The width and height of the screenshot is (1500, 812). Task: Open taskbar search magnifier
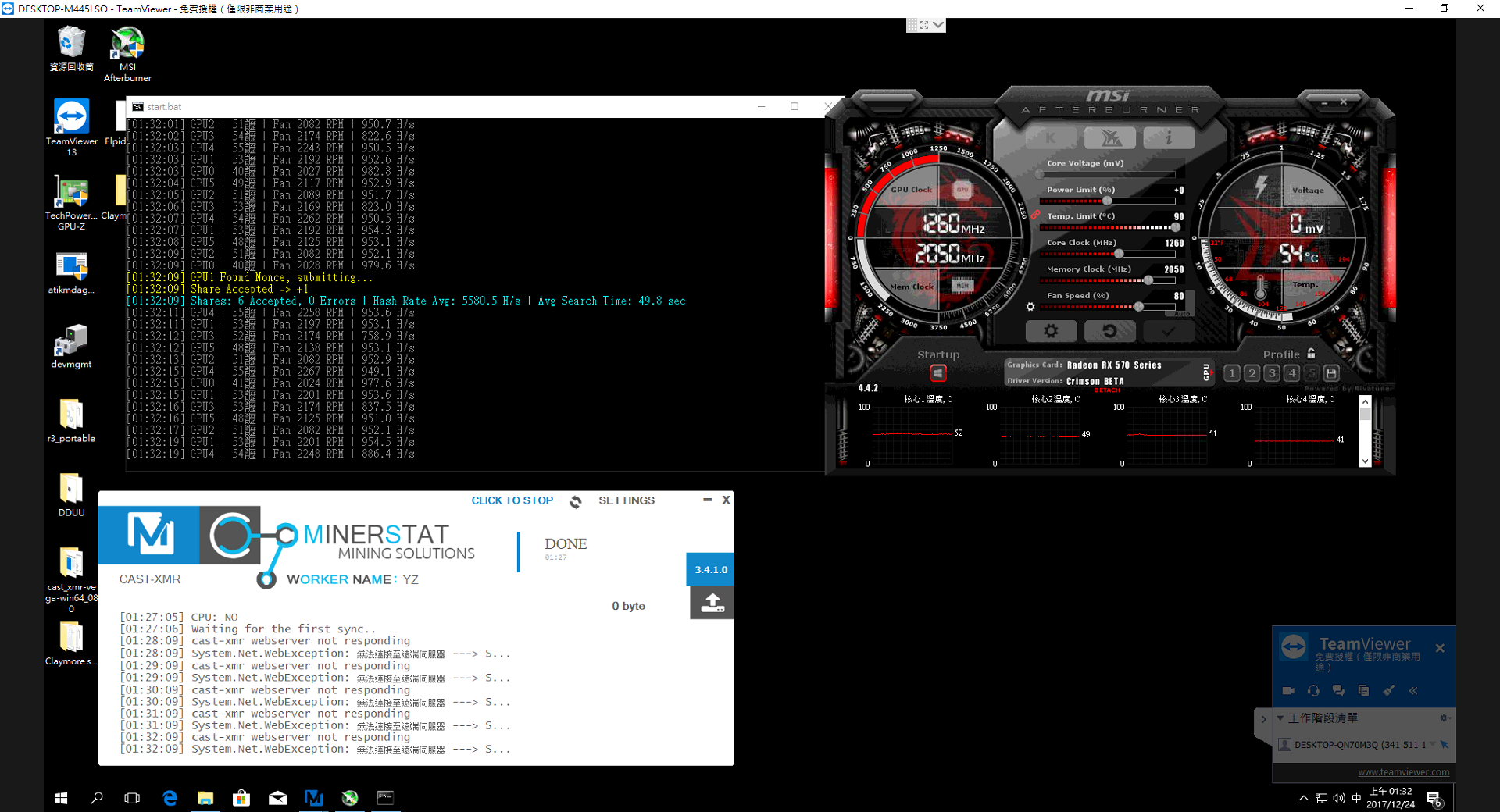coord(97,798)
